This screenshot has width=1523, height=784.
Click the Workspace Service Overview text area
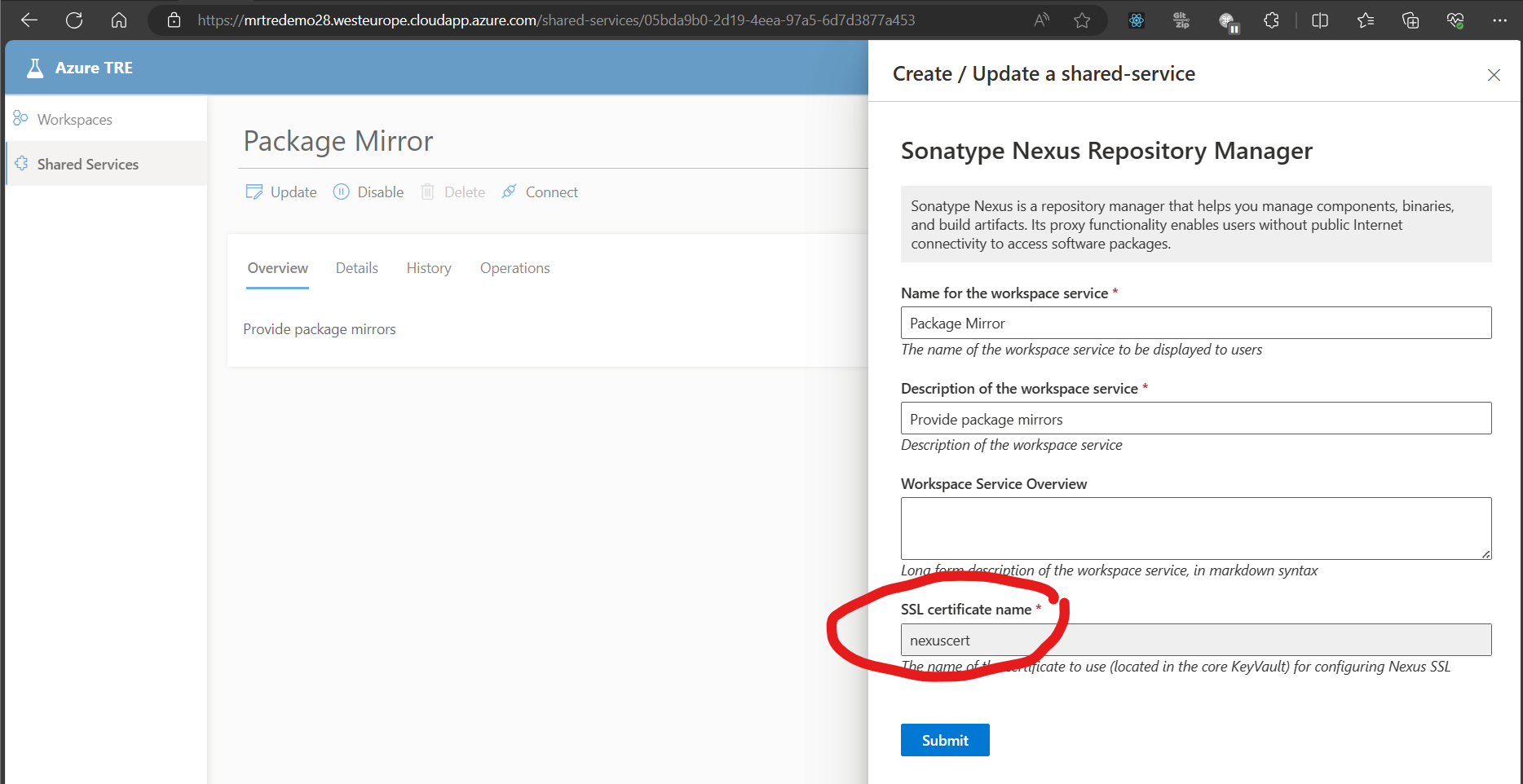1196,528
